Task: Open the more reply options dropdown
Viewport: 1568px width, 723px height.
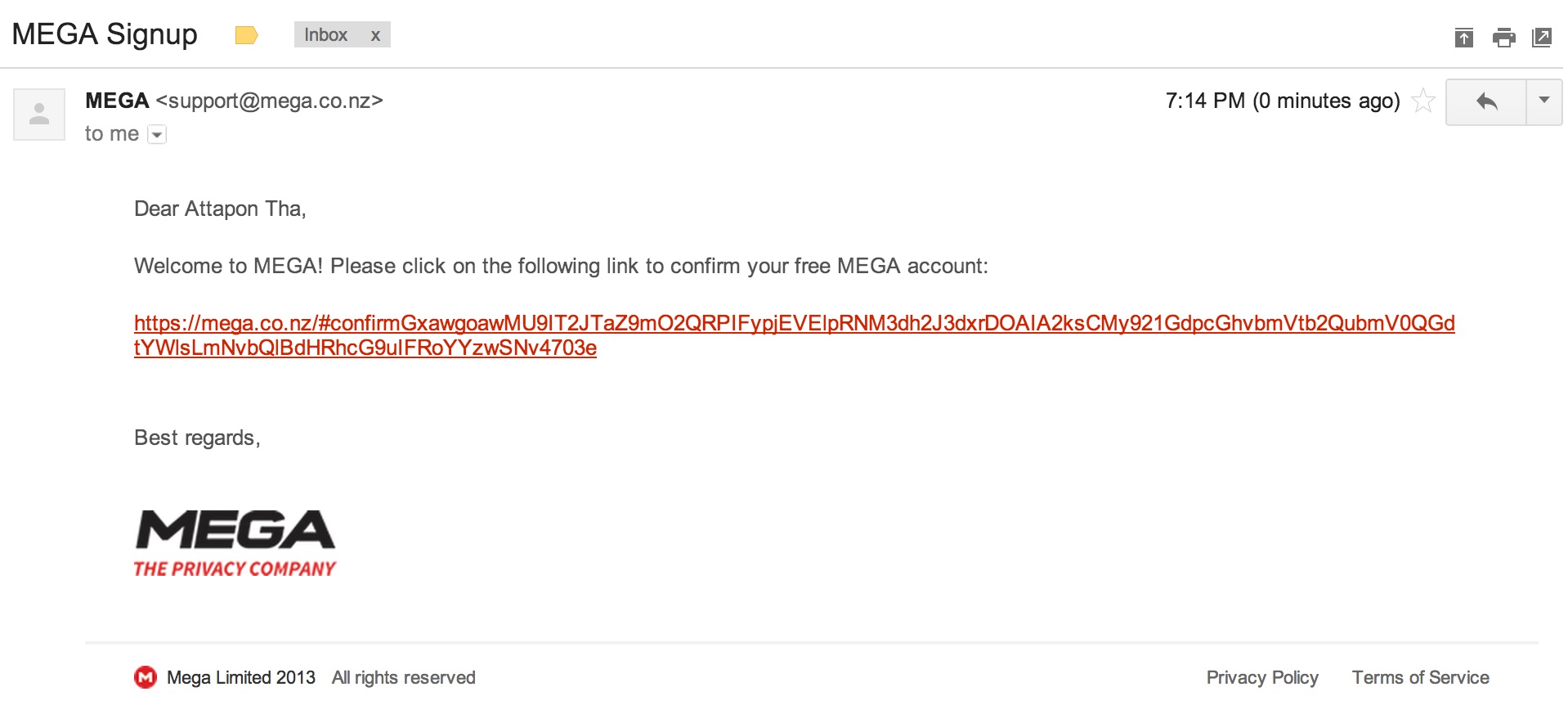Action: tap(1544, 101)
